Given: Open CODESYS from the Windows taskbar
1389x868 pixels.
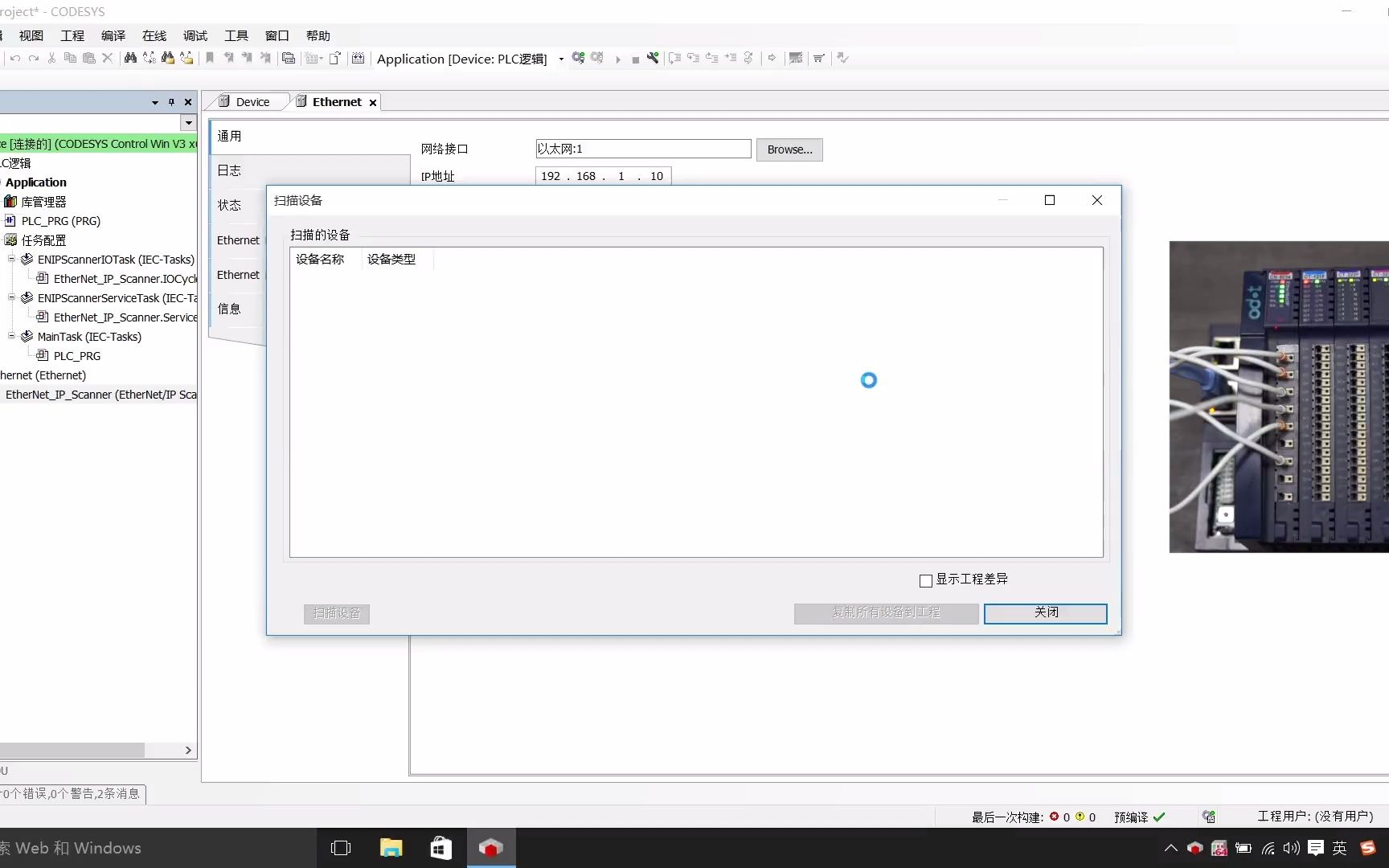Looking at the screenshot, I should pos(491,848).
